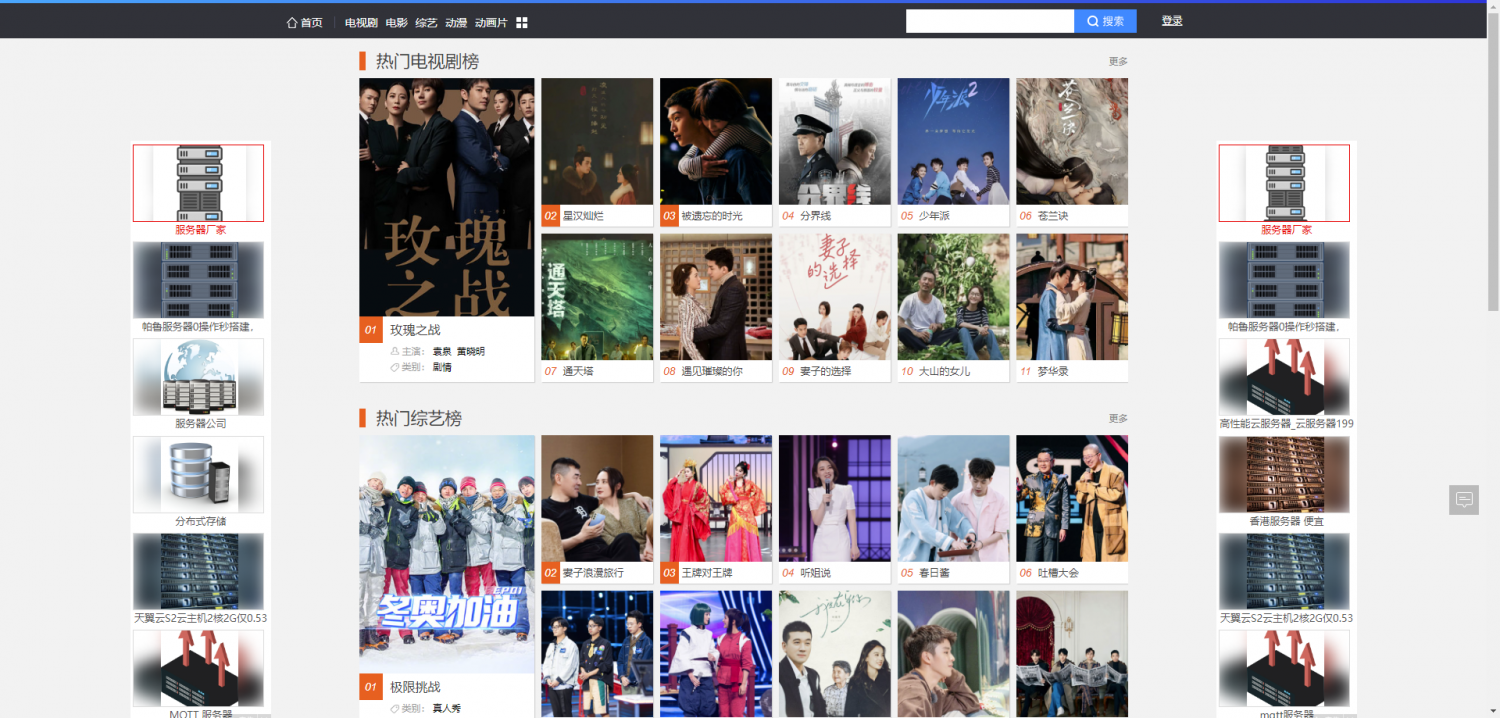This screenshot has width=1500, height=718.
Task: Open the 听姐说 poster
Action: coord(835,498)
